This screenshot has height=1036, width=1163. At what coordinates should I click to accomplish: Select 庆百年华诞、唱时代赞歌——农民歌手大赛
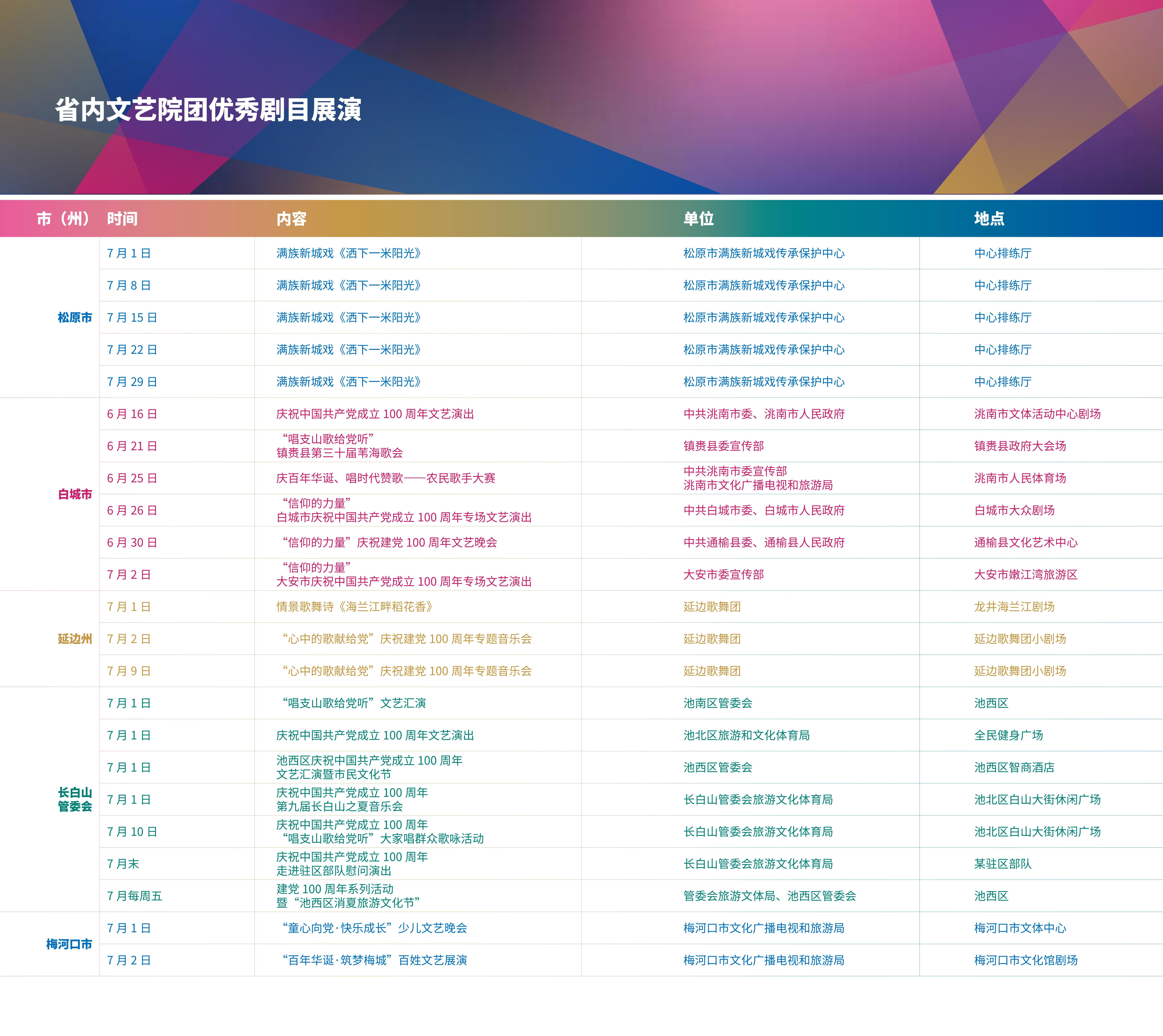[x=386, y=478]
